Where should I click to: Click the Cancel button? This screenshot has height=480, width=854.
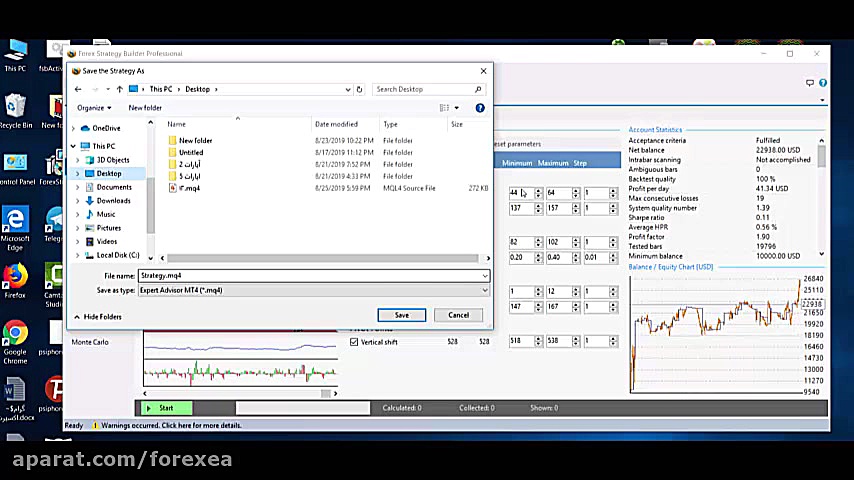459,315
